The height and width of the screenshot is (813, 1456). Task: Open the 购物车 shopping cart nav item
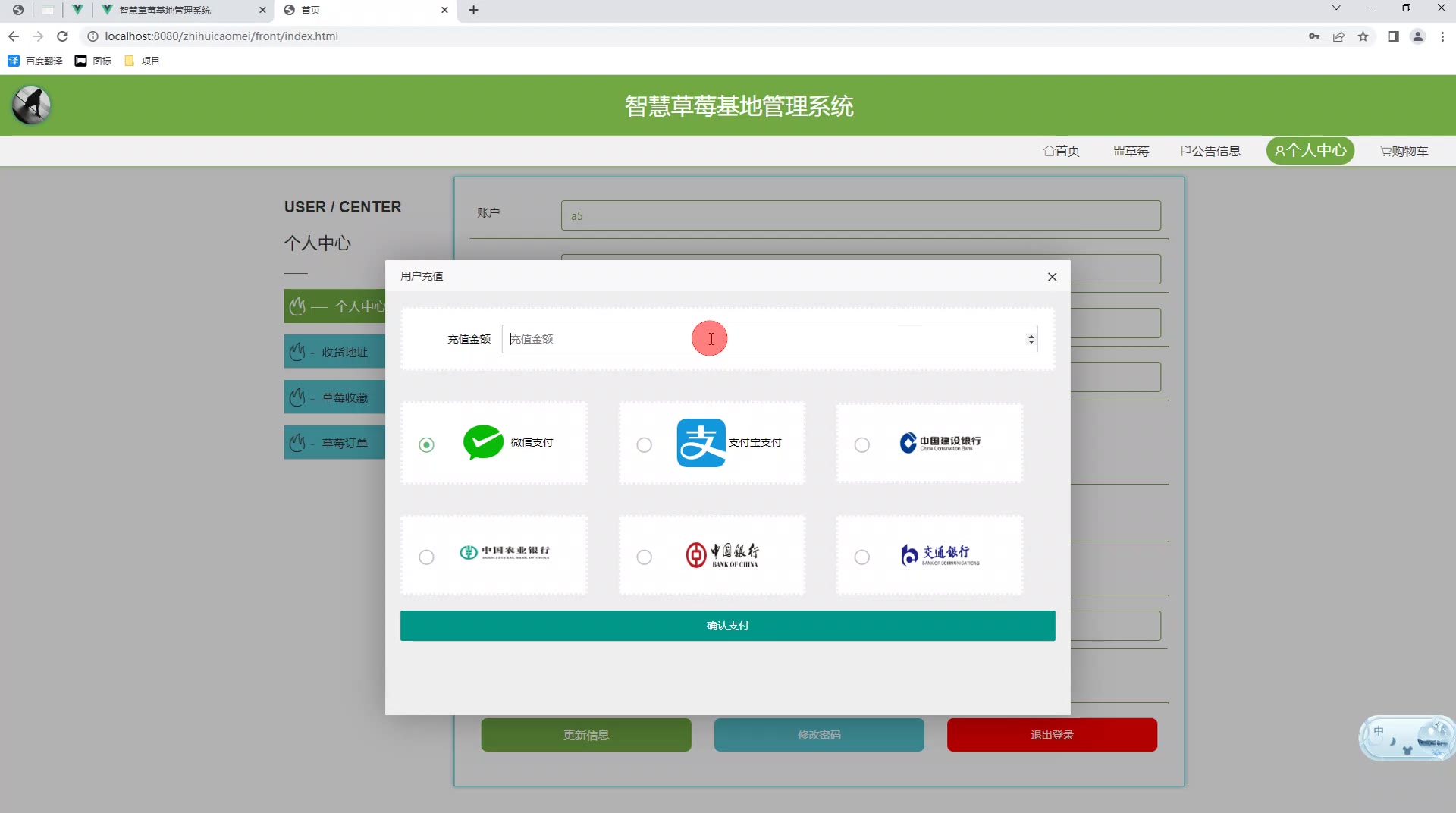coord(1404,151)
